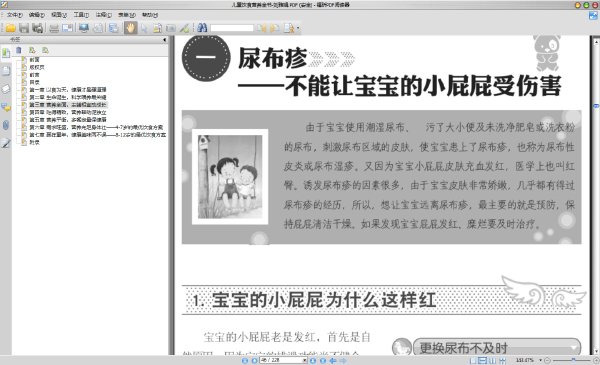Open the layers sidebar panel
The height and width of the screenshot is (365, 600).
pyautogui.click(x=6, y=89)
